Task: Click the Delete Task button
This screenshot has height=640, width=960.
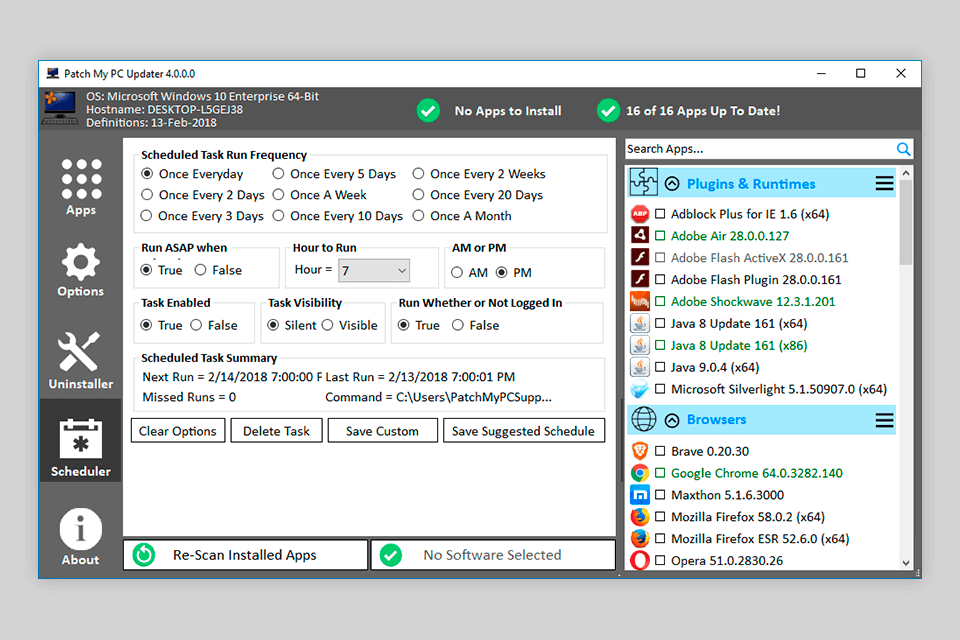Action: click(x=276, y=431)
